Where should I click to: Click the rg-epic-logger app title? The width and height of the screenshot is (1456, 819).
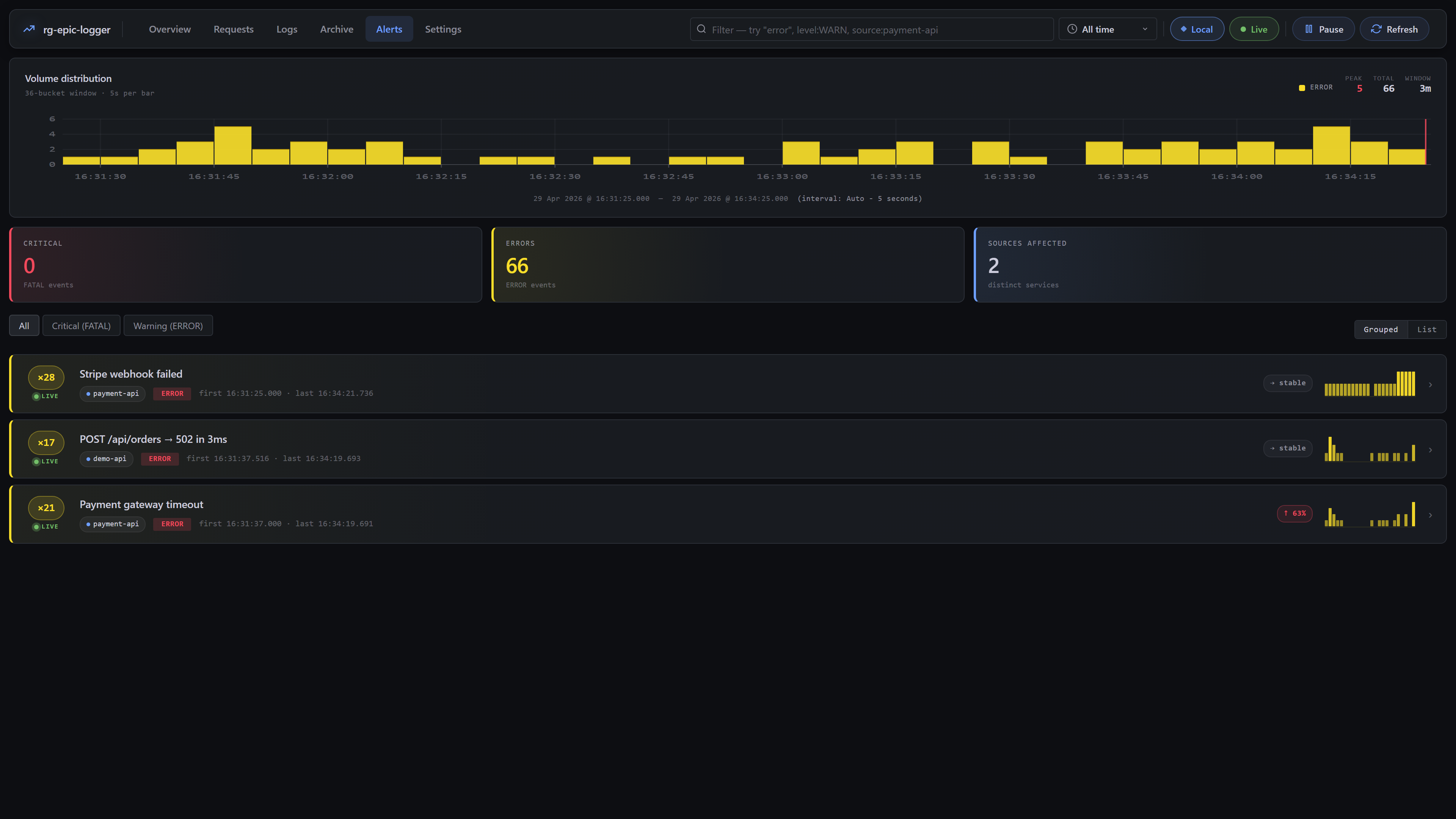77,30
